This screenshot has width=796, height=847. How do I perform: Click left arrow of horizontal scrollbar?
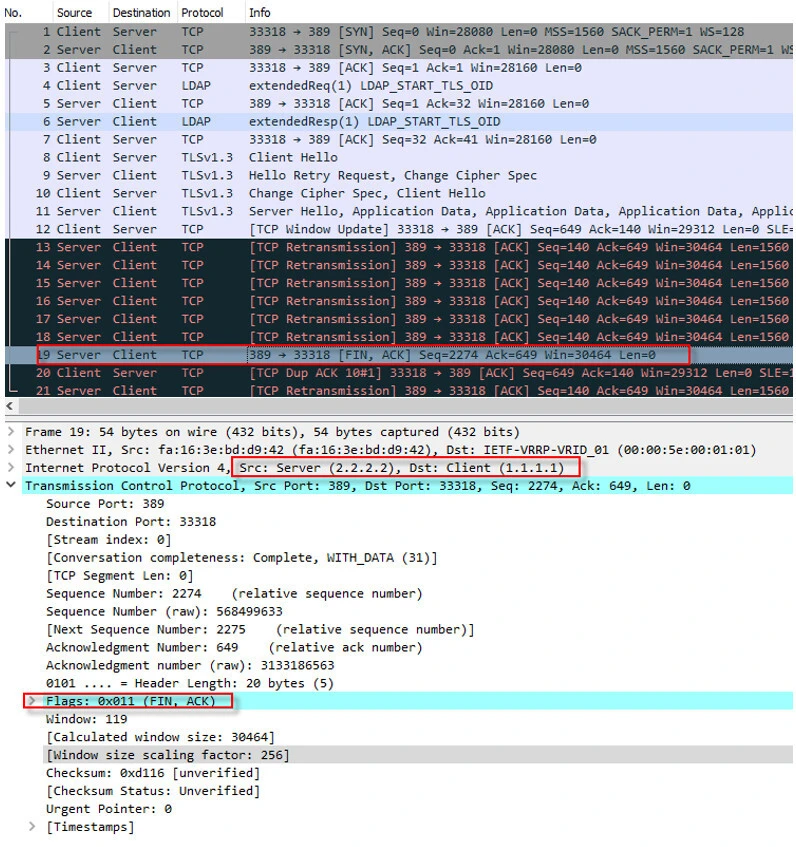coord(10,408)
